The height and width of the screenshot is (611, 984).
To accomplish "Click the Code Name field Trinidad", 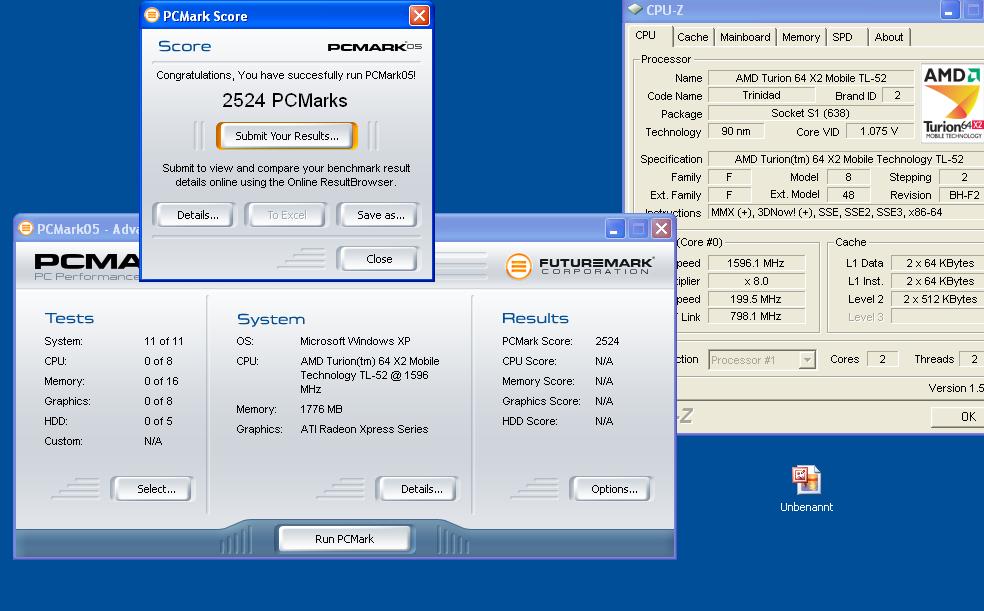I will 761,95.
